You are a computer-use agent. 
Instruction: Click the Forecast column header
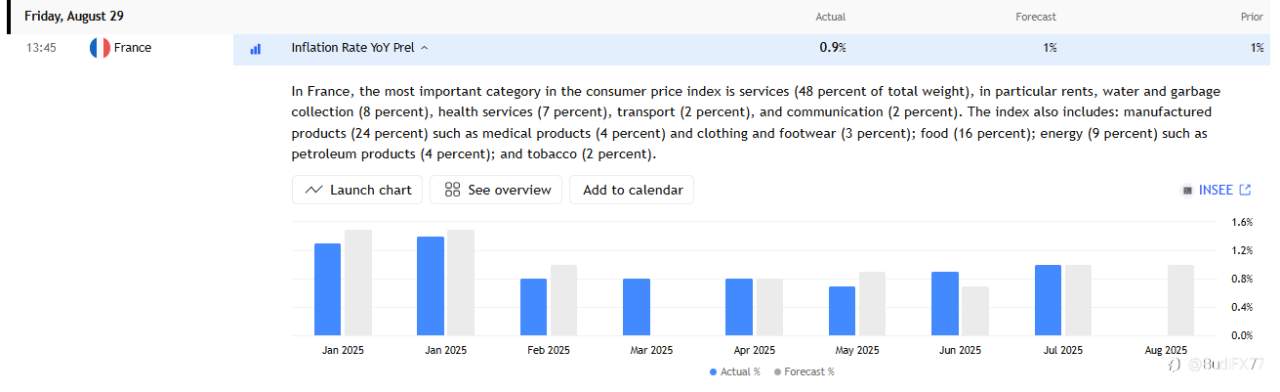1036,17
